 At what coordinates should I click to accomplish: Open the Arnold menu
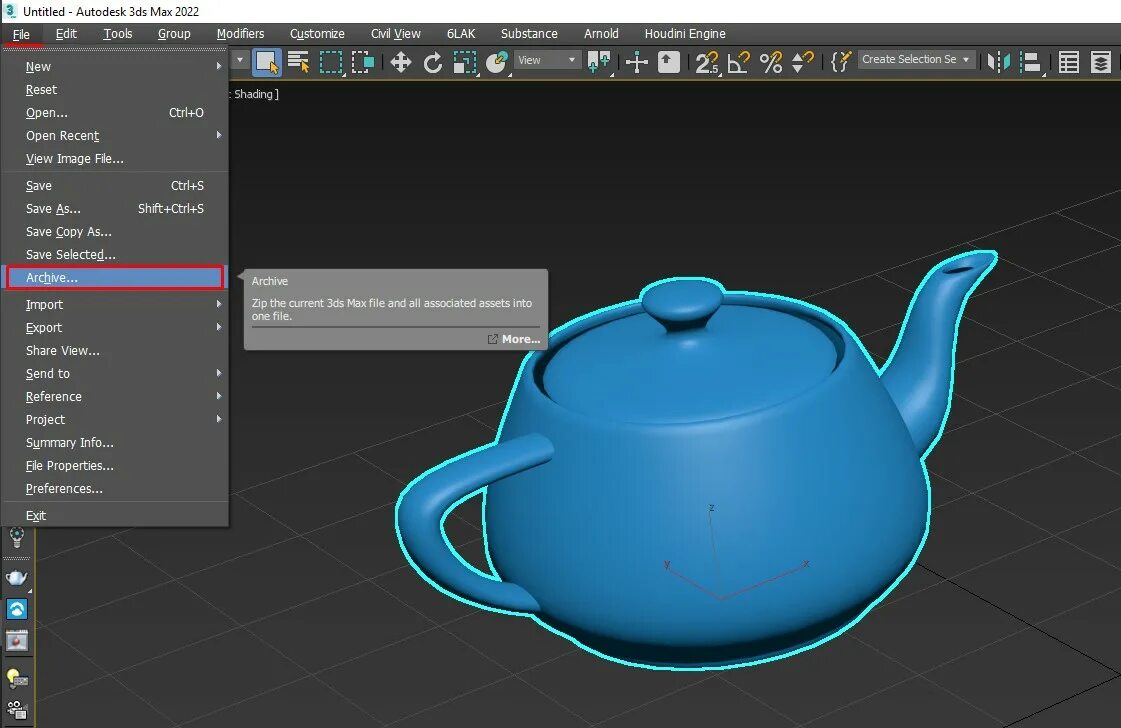pyautogui.click(x=601, y=34)
